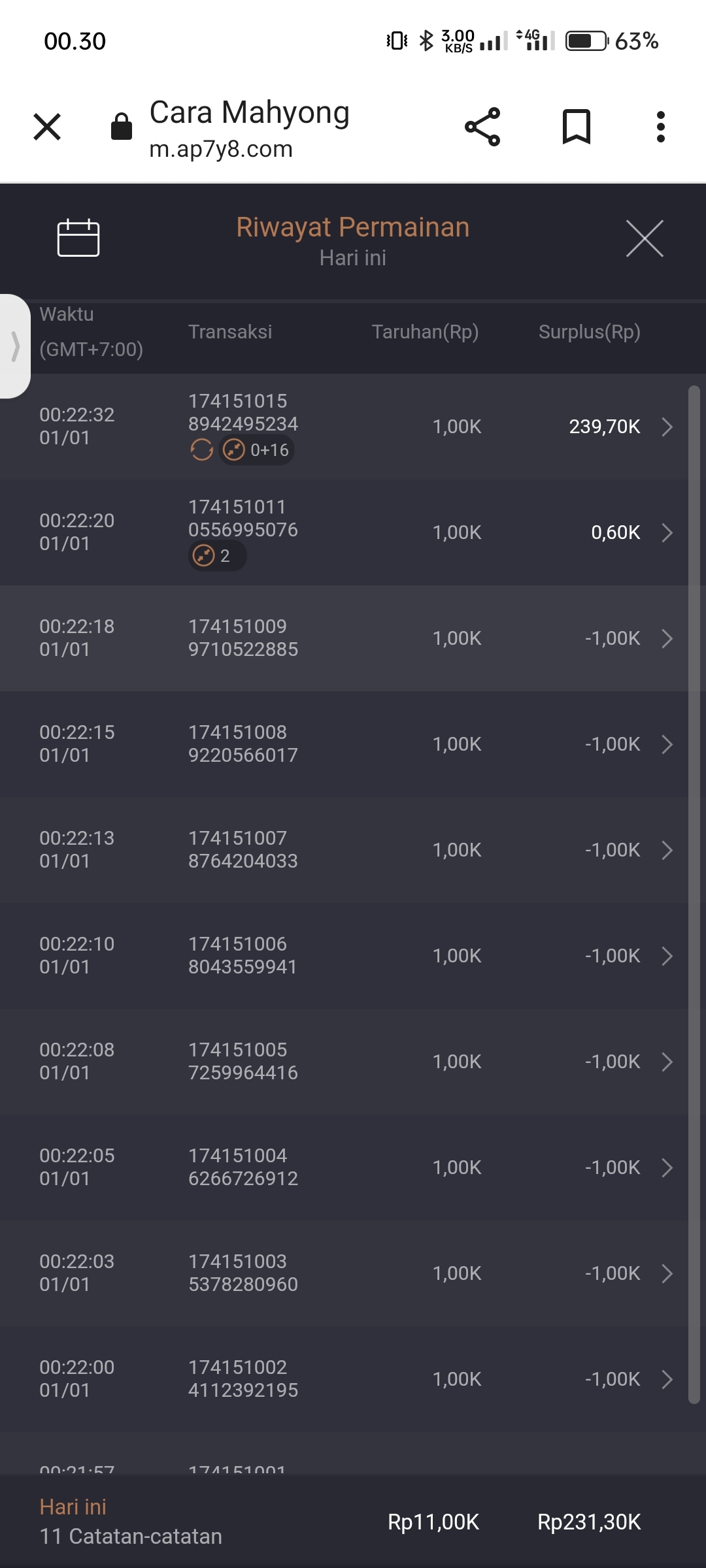
Task: Open details chevron for the 00:22:18 transaction
Action: [x=667, y=638]
